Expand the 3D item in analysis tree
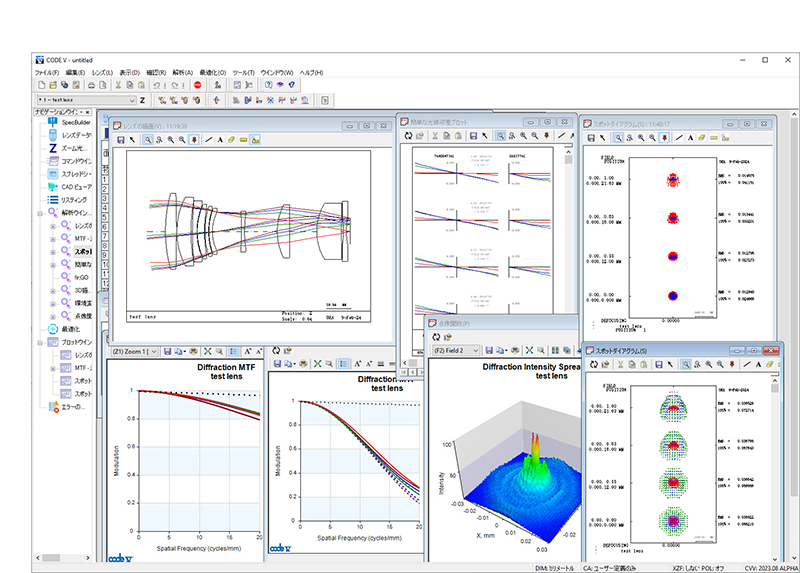Viewport: 800px width, 573px height. click(53, 291)
